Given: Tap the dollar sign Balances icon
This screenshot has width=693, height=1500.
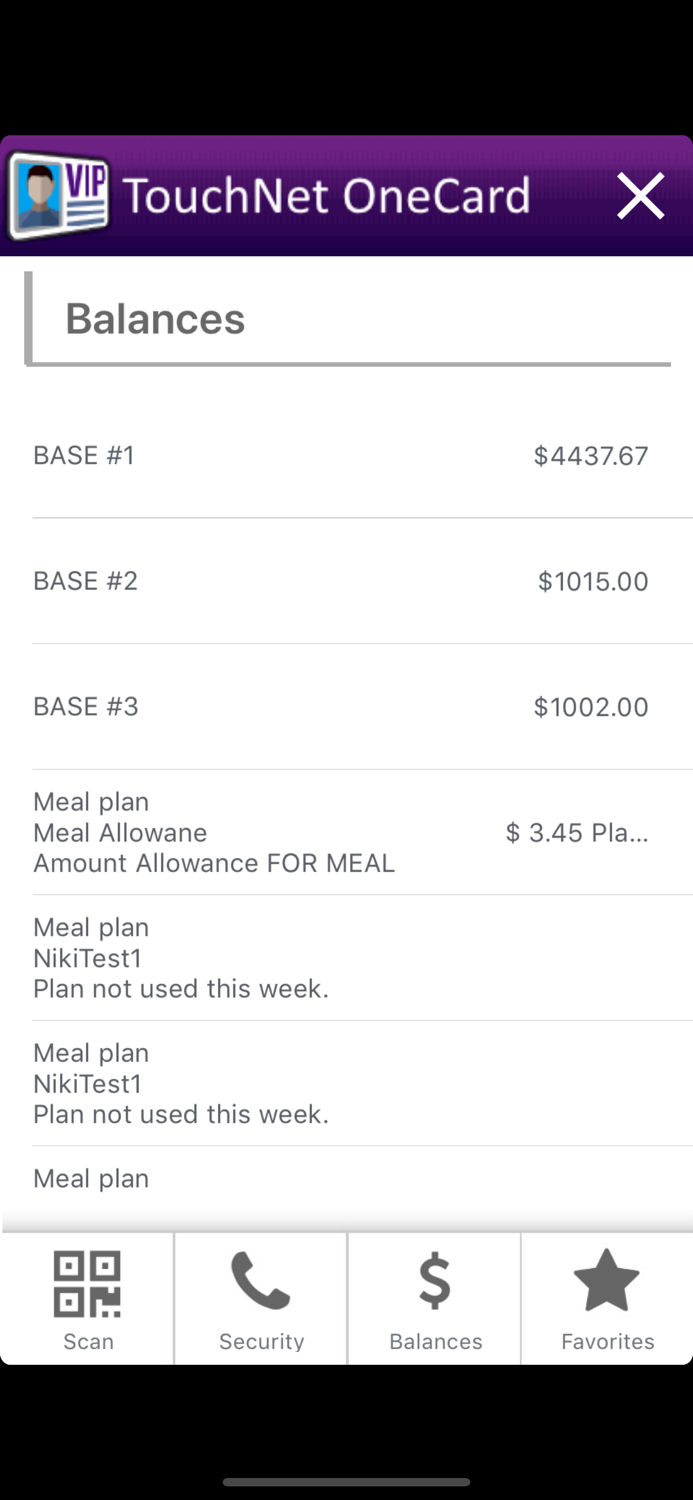Looking at the screenshot, I should pyautogui.click(x=435, y=1282).
